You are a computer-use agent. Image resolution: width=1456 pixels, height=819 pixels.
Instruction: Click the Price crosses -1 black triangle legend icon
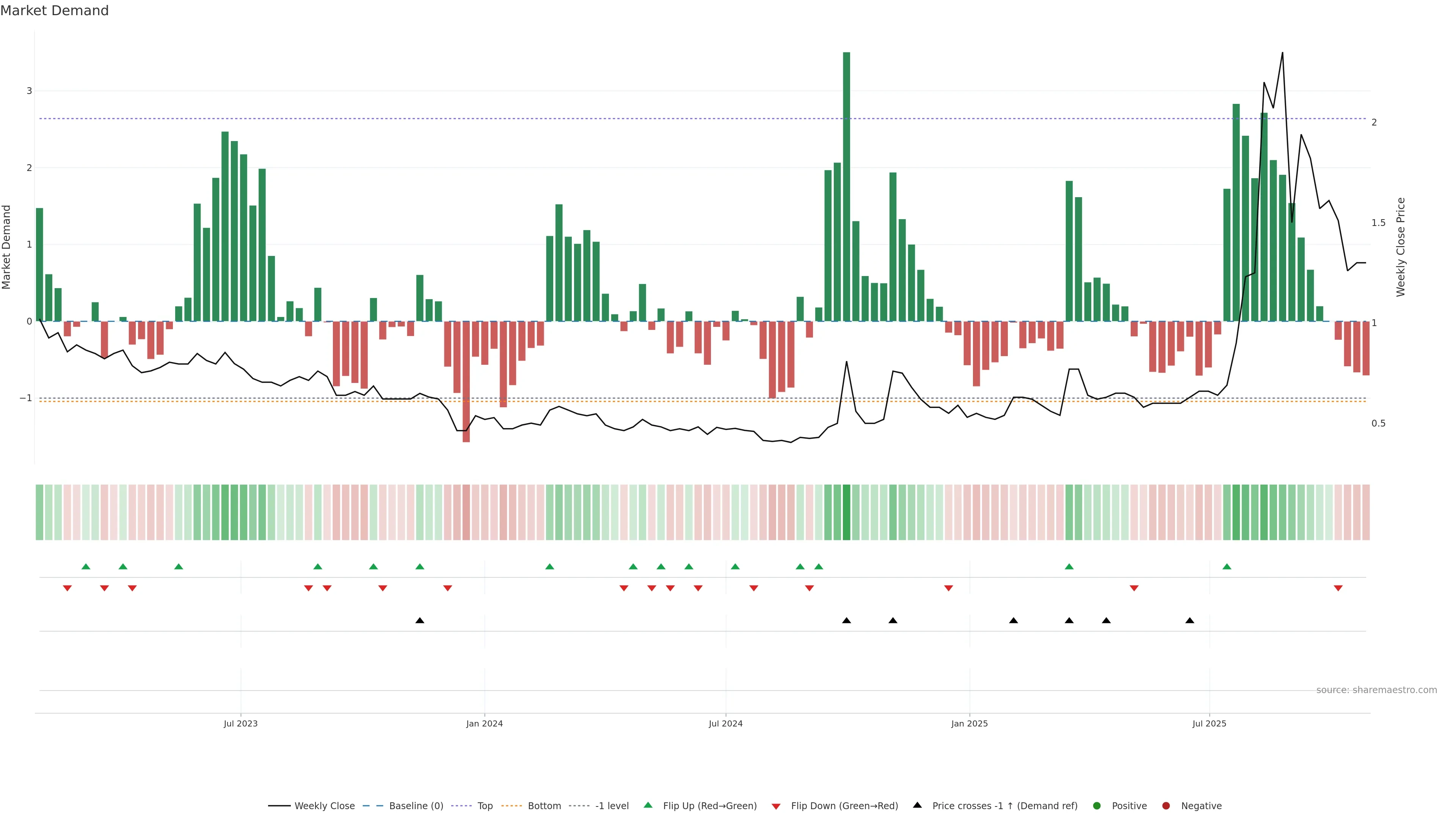[917, 805]
